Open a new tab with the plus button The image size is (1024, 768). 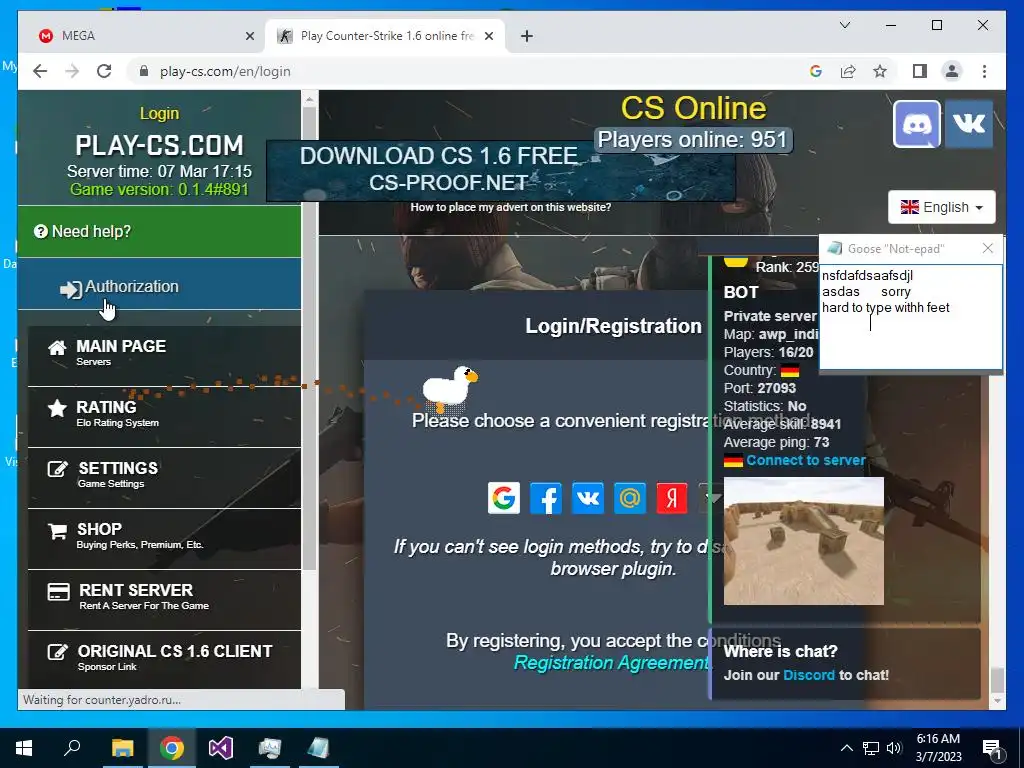527,36
